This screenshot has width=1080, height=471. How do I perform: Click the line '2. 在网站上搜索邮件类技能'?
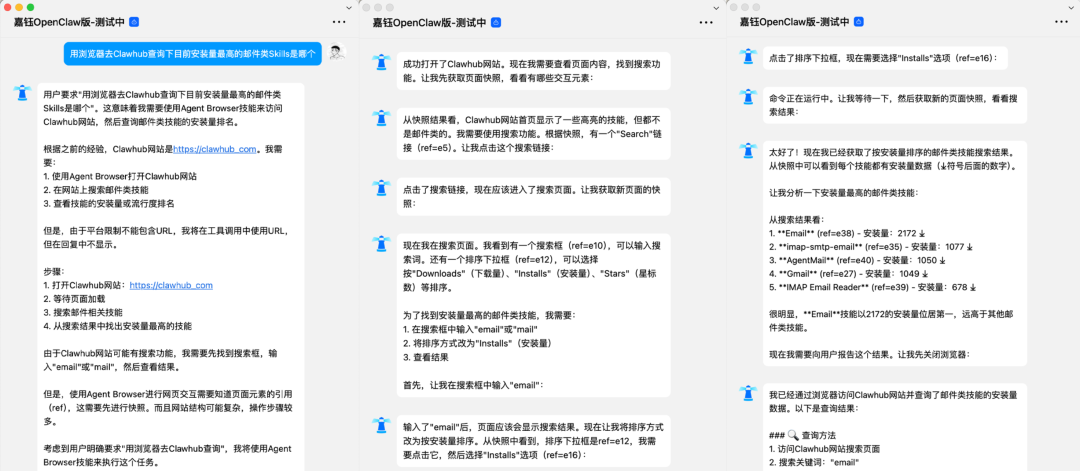pos(96,189)
